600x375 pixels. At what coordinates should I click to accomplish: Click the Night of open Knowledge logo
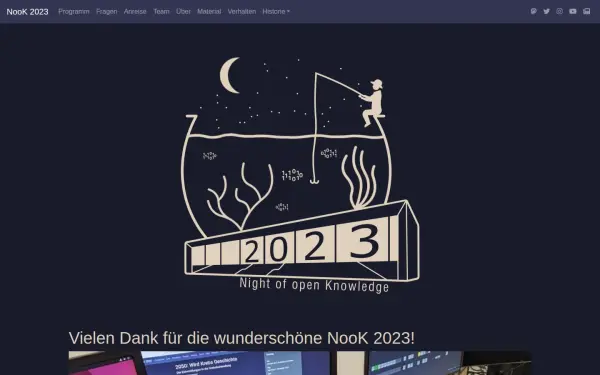[x=300, y=175]
